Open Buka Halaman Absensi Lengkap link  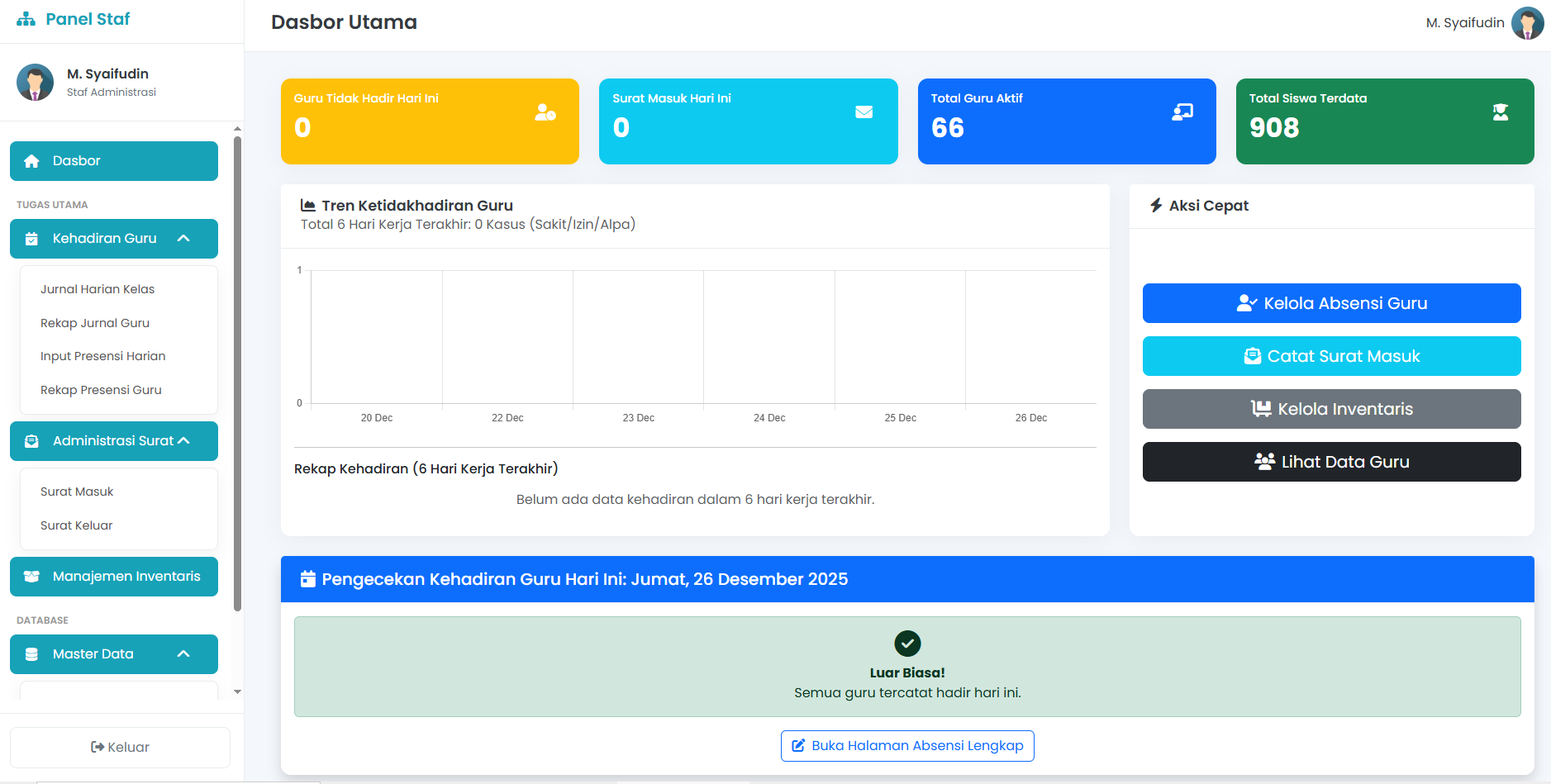click(x=907, y=746)
